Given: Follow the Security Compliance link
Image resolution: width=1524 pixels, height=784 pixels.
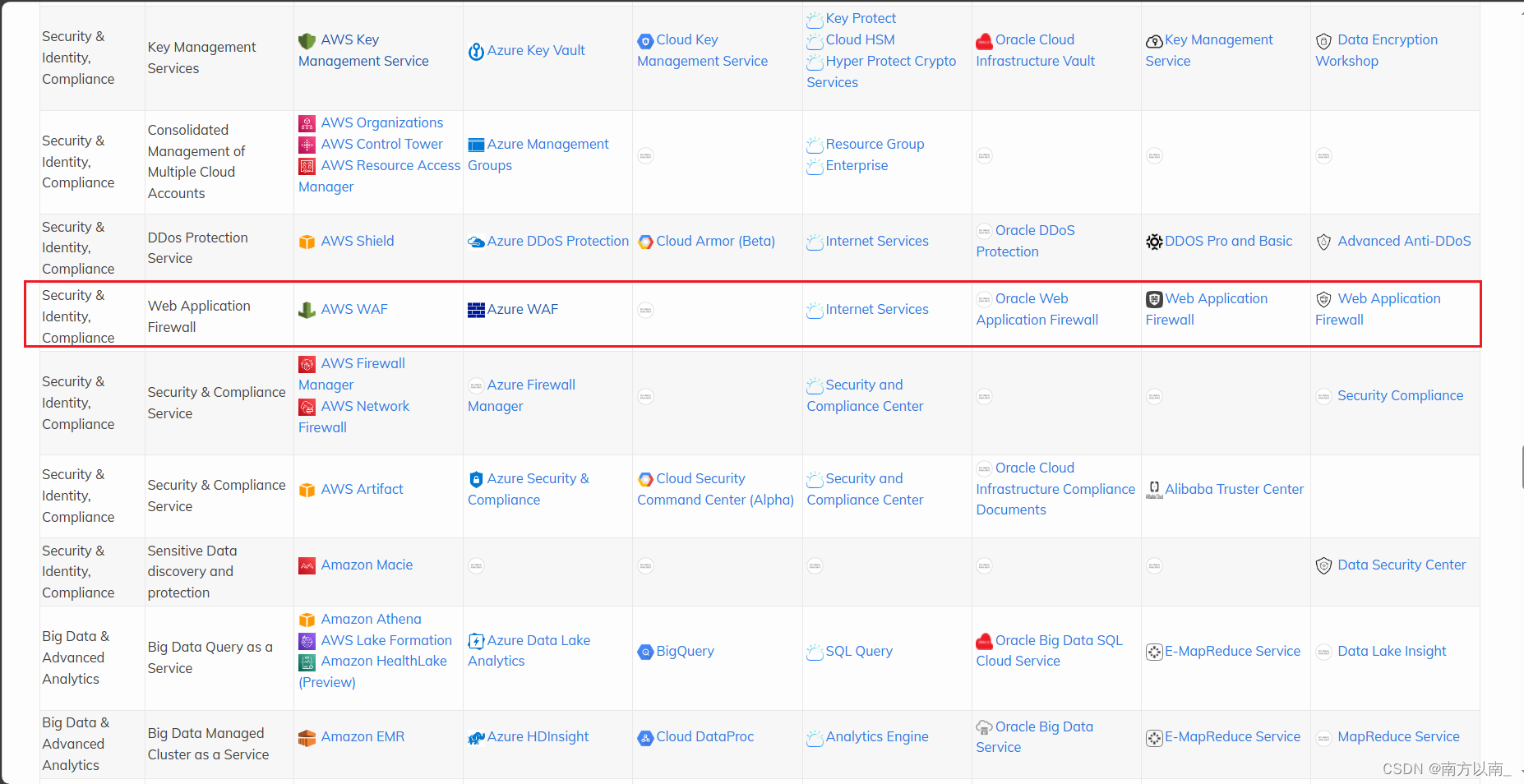Looking at the screenshot, I should [x=1400, y=396].
